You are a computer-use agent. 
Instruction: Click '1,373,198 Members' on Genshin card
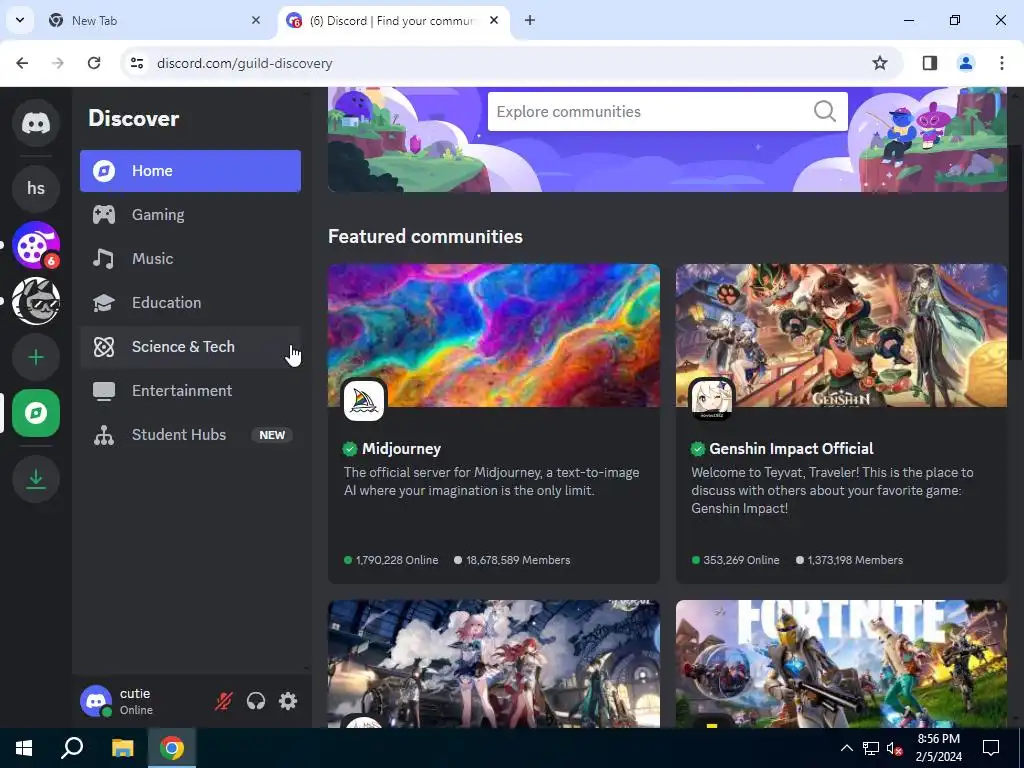855,560
